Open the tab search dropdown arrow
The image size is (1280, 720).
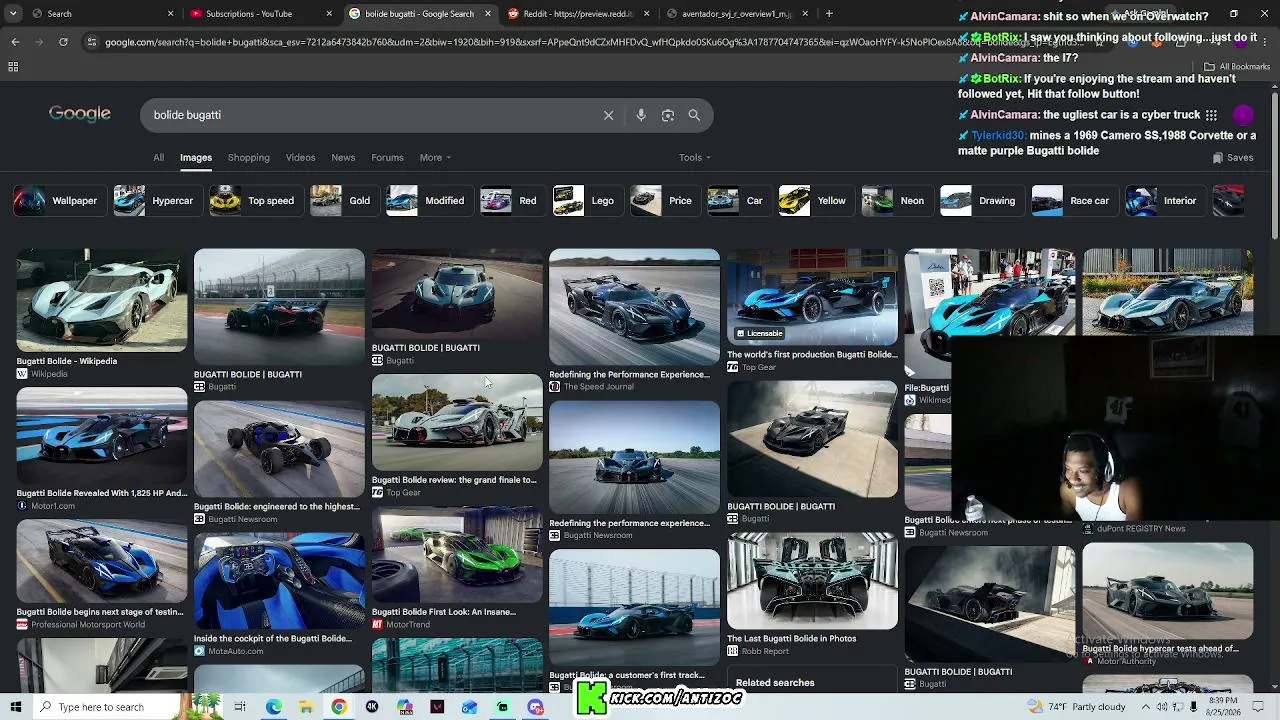pos(13,14)
